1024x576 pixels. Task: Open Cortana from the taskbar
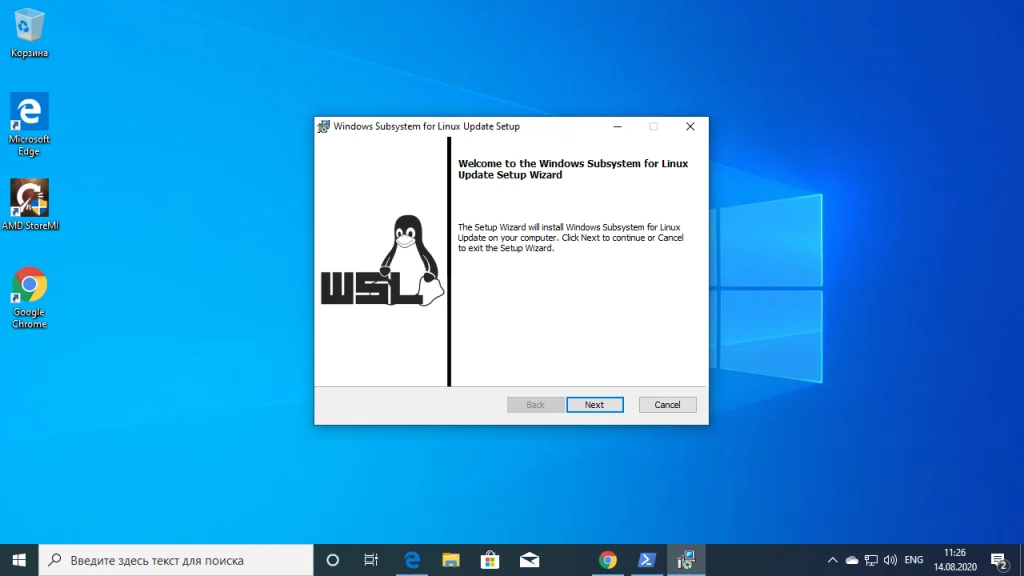tap(333, 560)
